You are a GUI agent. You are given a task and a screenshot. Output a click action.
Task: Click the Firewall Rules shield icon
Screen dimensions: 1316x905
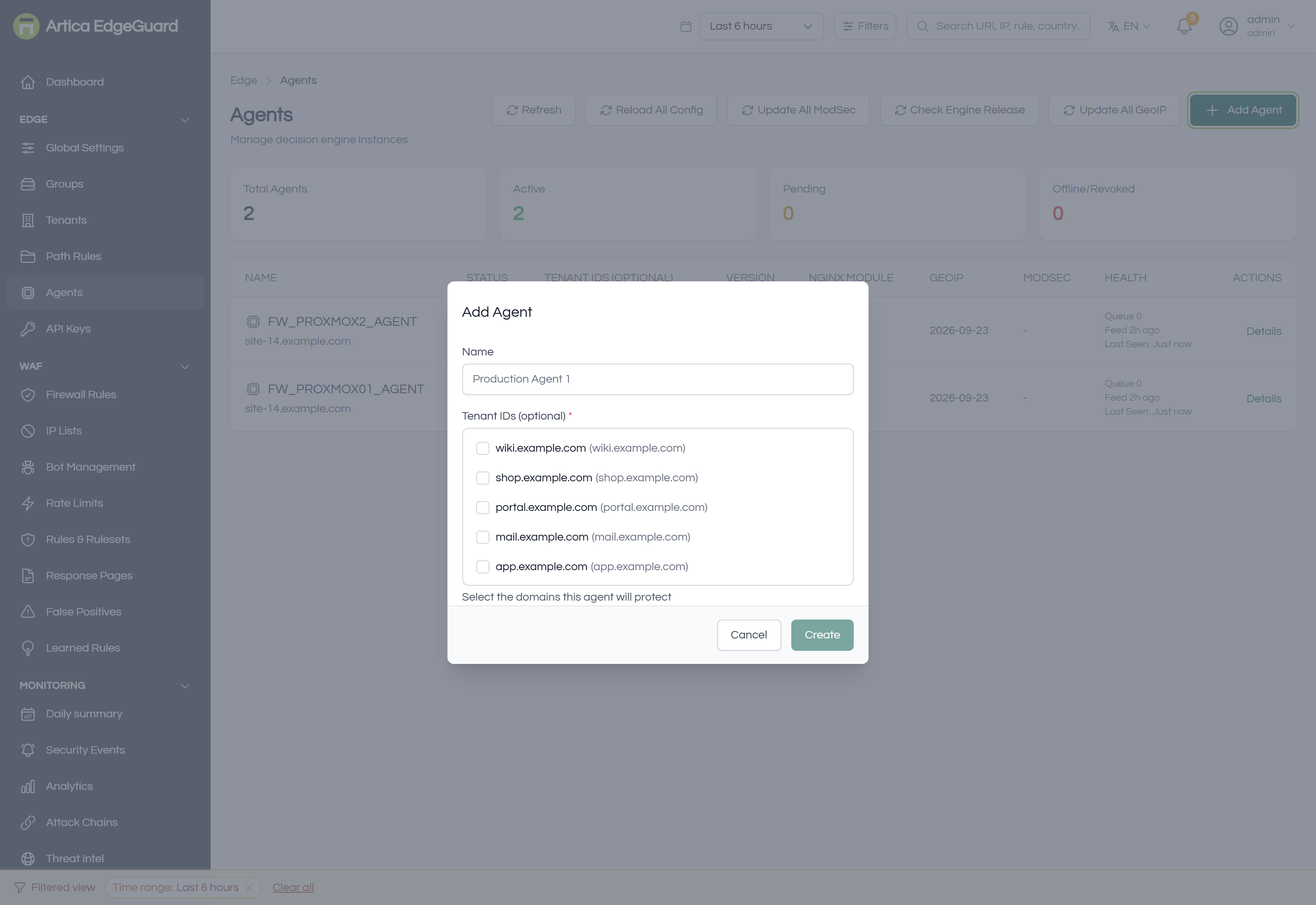coord(28,394)
